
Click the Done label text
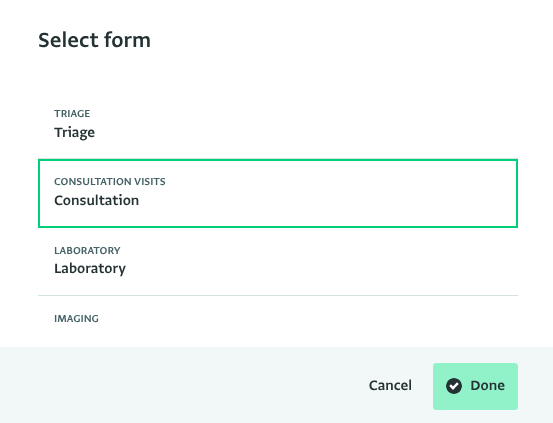[487, 386]
